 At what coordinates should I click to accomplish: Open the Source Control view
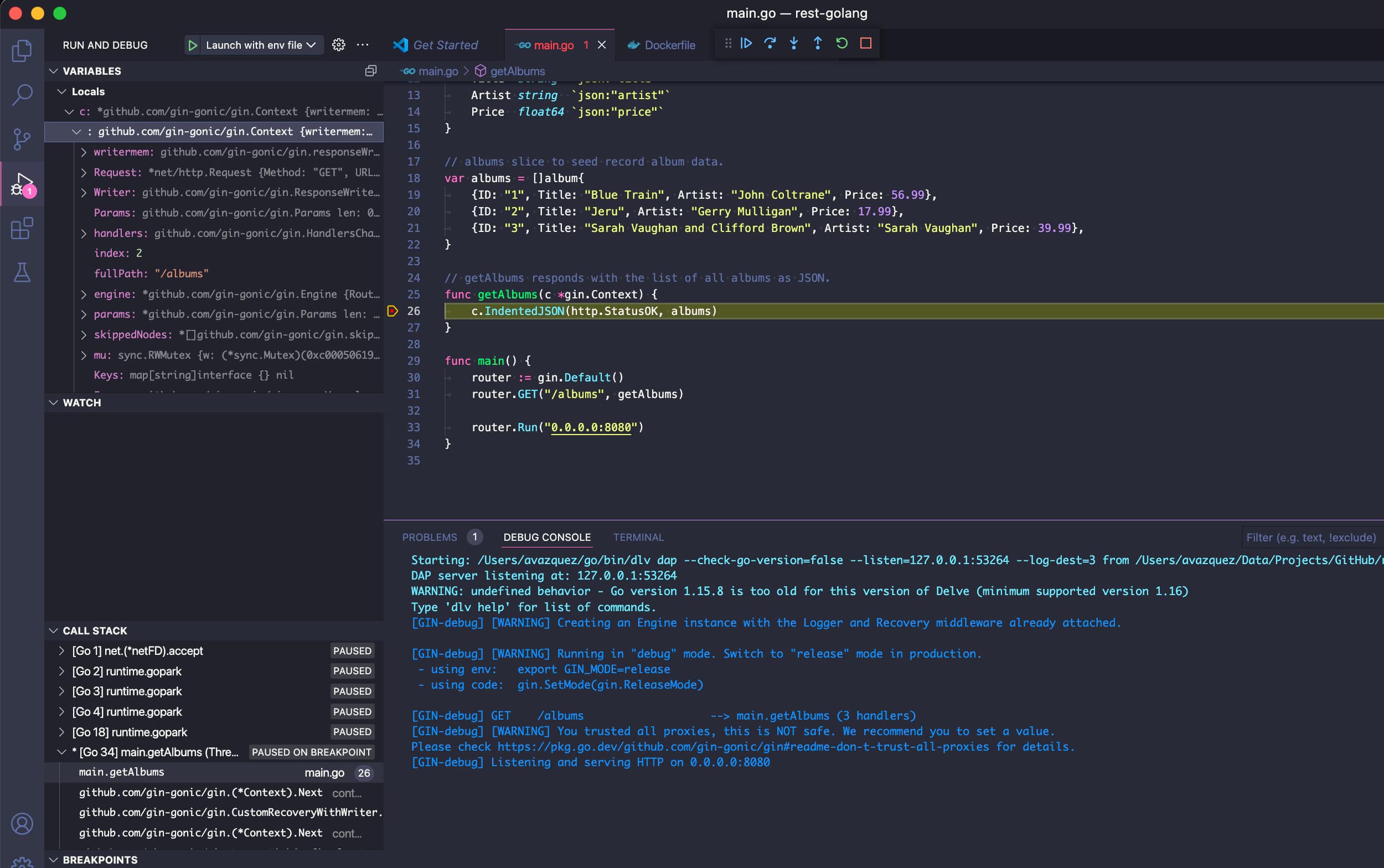click(22, 139)
